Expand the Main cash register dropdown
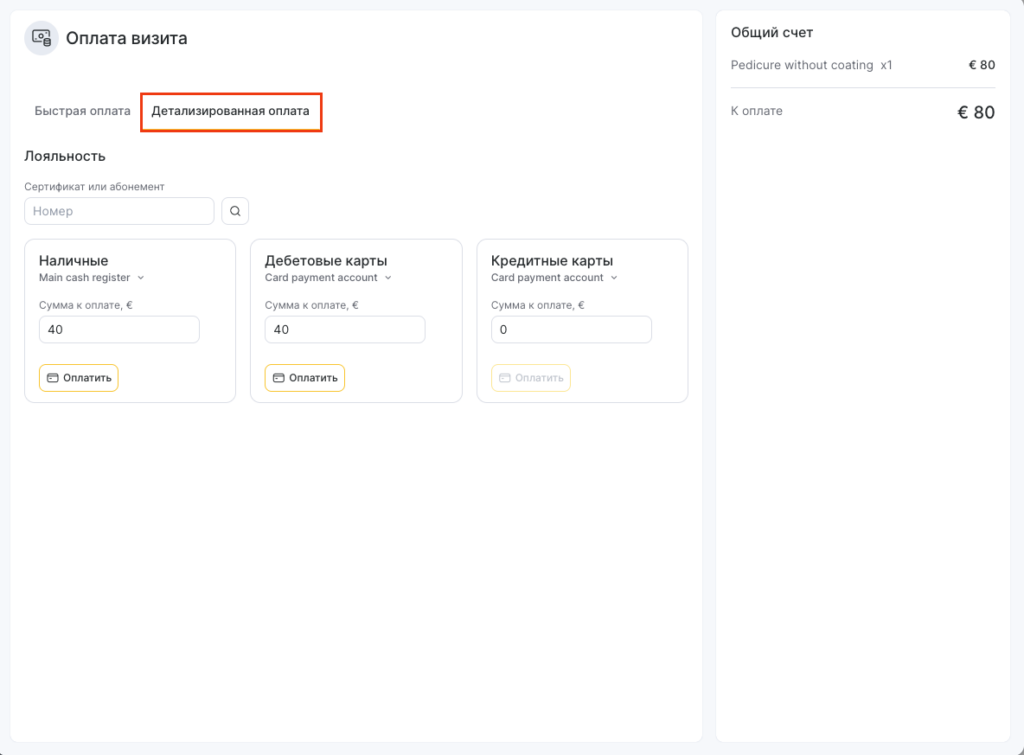 92,278
